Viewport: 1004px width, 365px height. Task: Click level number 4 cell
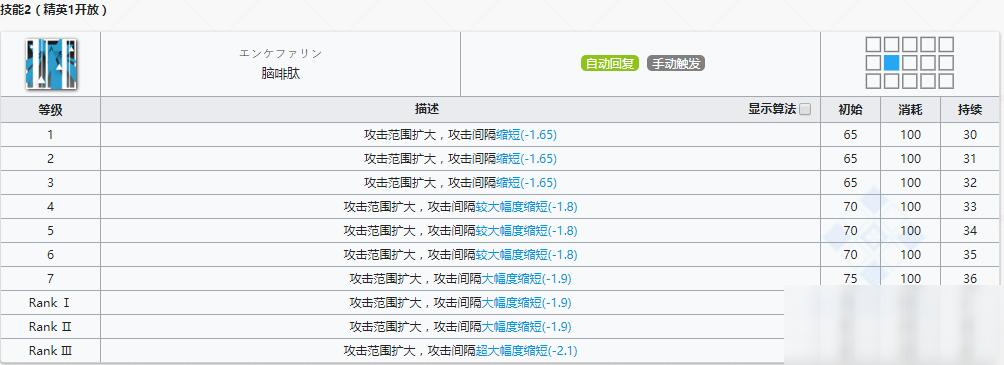point(51,207)
